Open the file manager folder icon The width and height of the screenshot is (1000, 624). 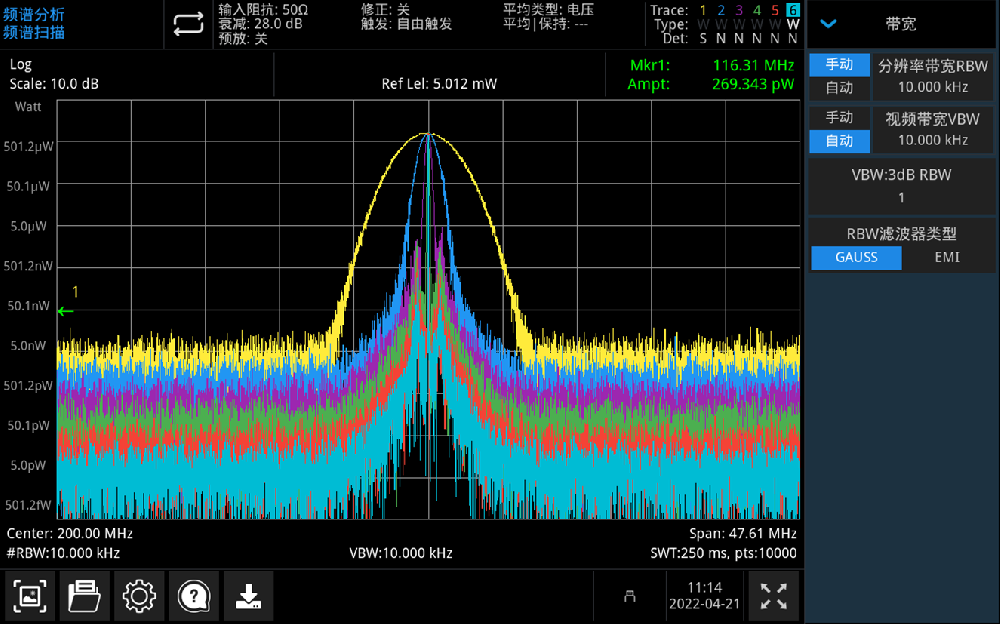point(84,597)
